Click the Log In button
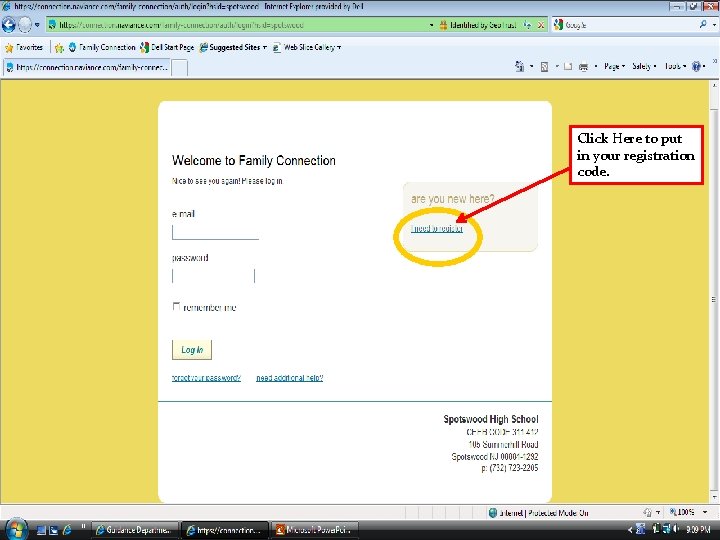 click(192, 350)
